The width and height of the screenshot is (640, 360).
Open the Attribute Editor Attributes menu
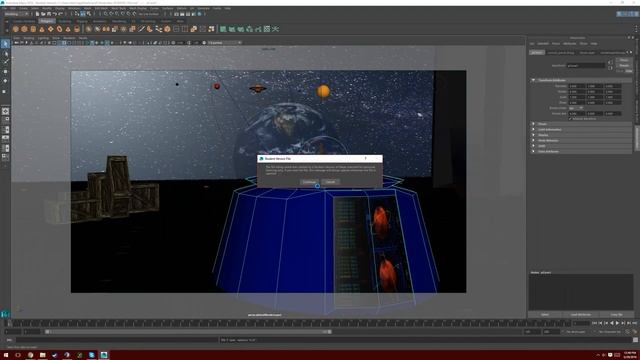pyautogui.click(x=569, y=43)
